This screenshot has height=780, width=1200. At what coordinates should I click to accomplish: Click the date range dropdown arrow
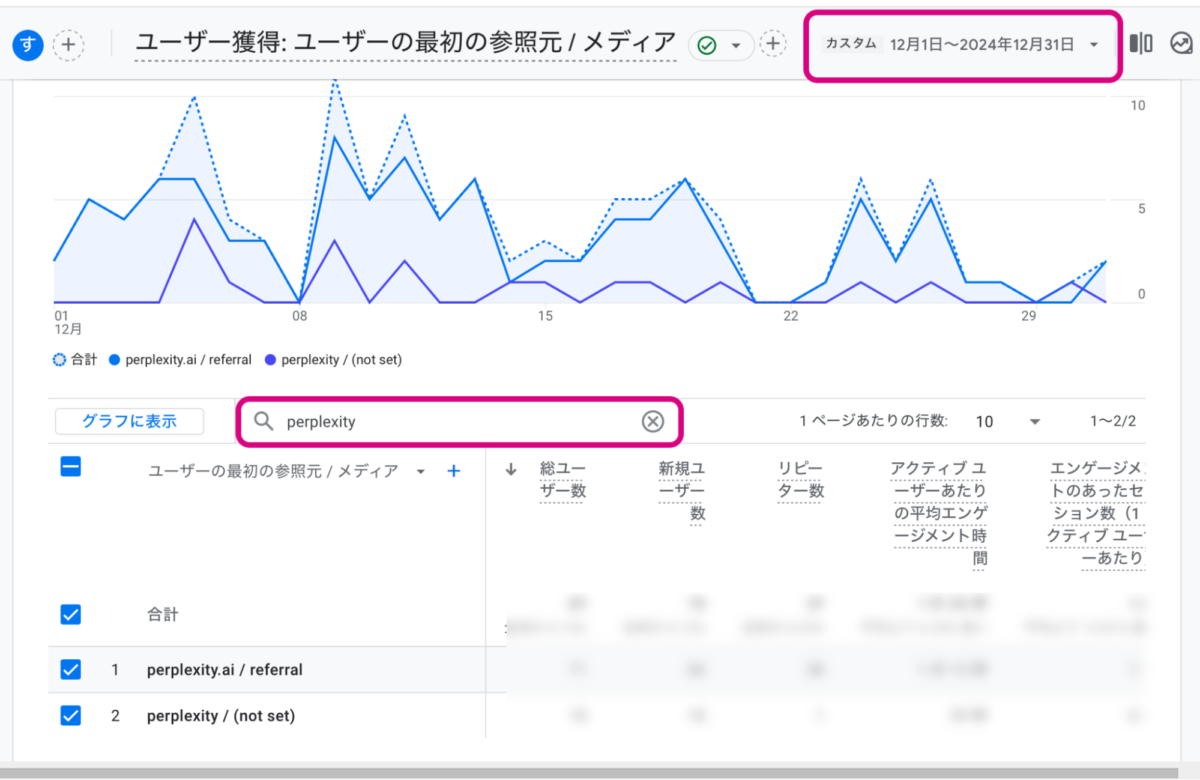point(1094,44)
